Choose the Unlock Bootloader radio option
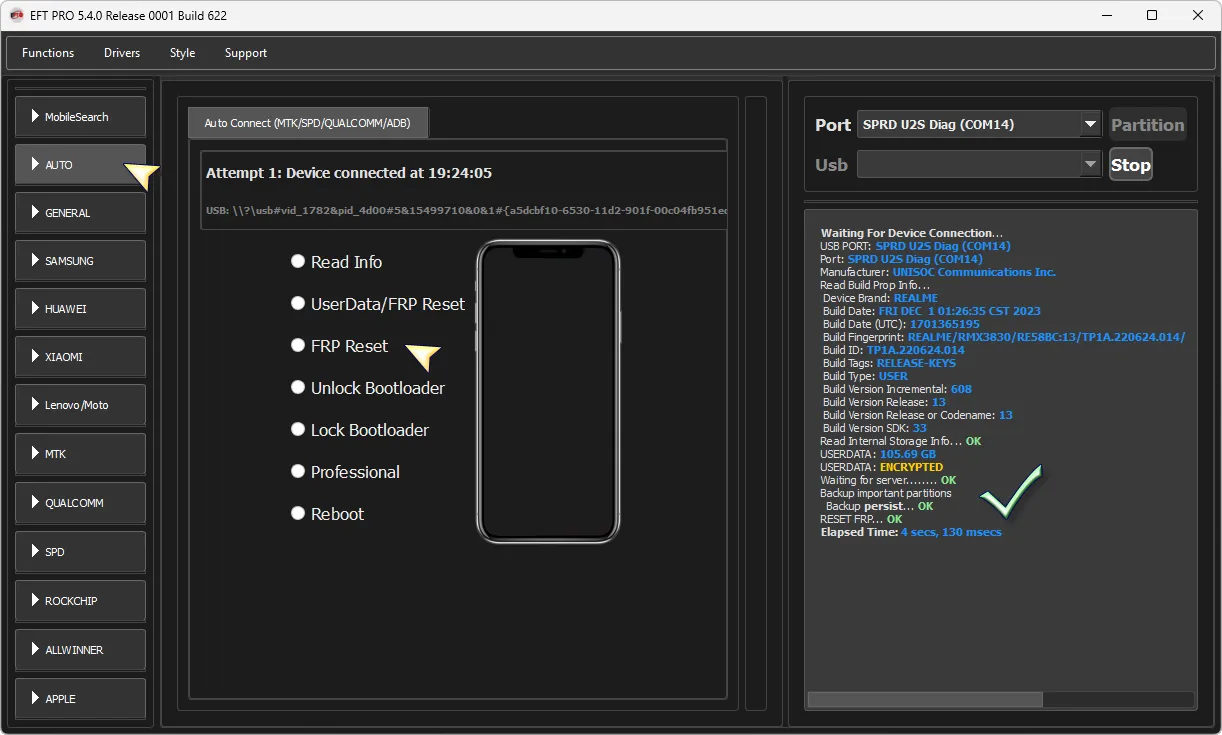 point(298,387)
